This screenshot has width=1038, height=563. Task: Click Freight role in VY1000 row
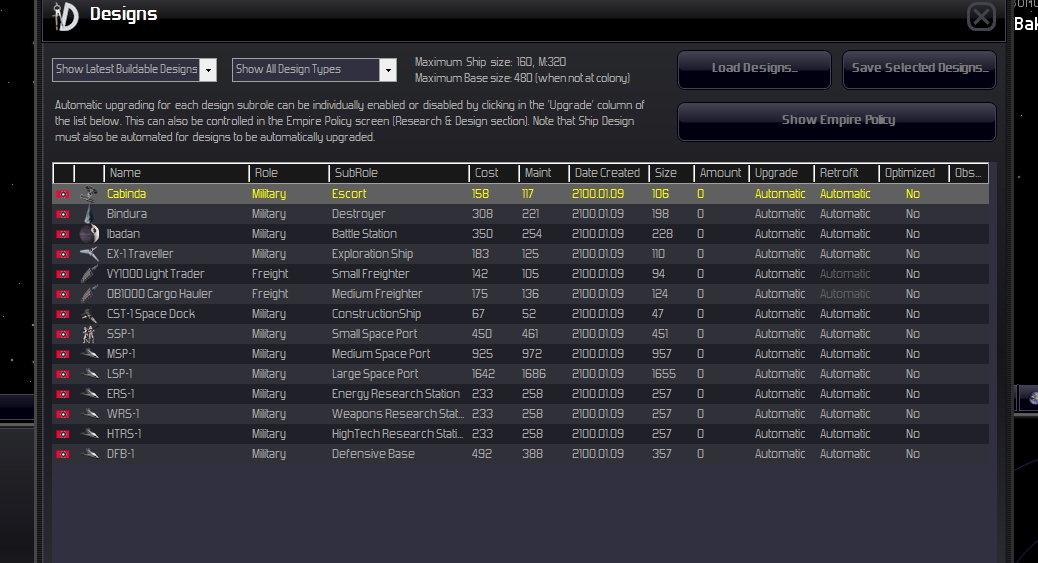coord(270,274)
